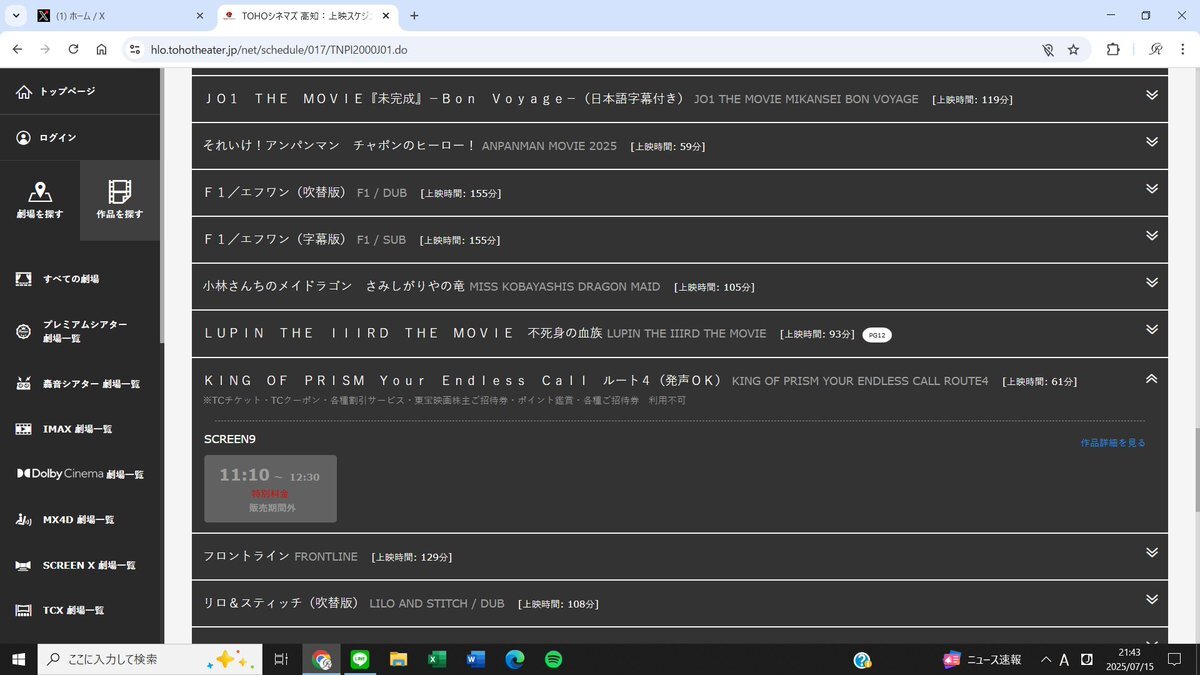Open すべての劇場 in the sidebar
The height and width of the screenshot is (675, 1200).
pyautogui.click(x=57, y=279)
